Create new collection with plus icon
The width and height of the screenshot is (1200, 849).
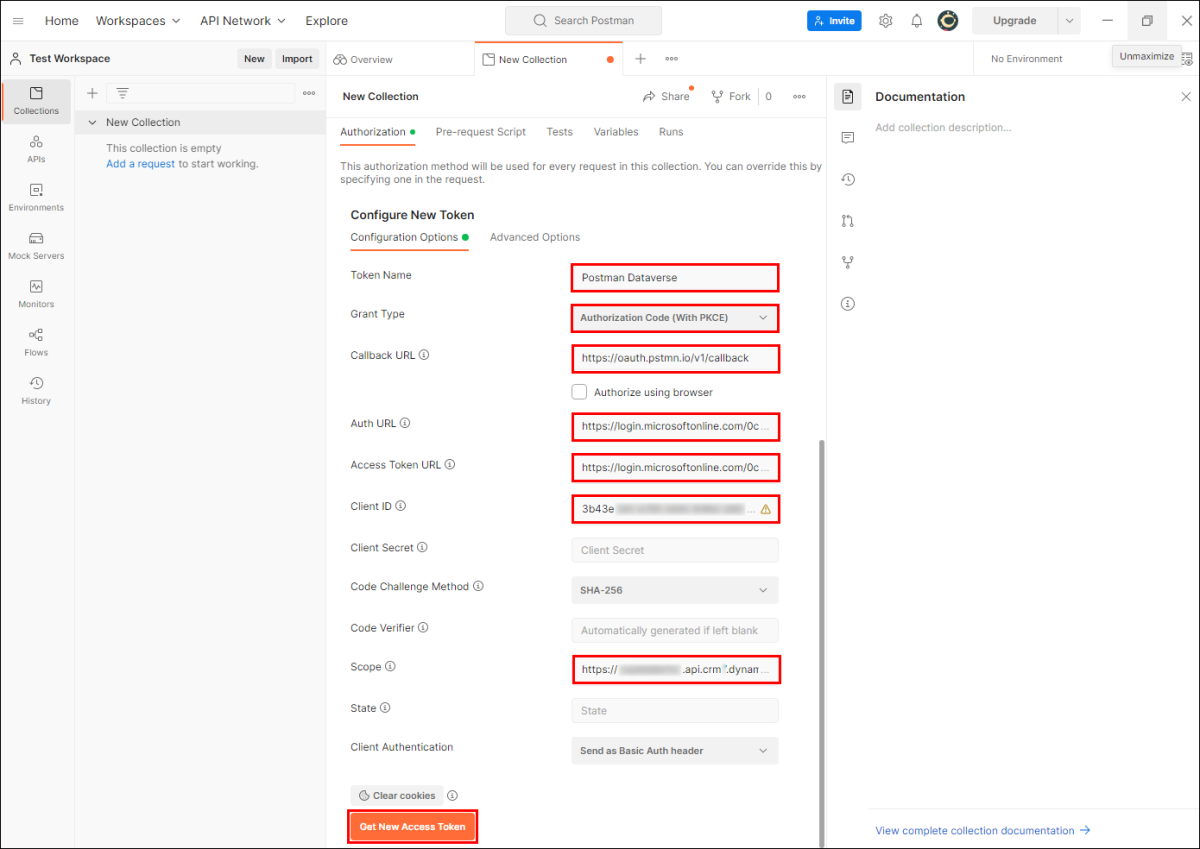tap(92, 93)
